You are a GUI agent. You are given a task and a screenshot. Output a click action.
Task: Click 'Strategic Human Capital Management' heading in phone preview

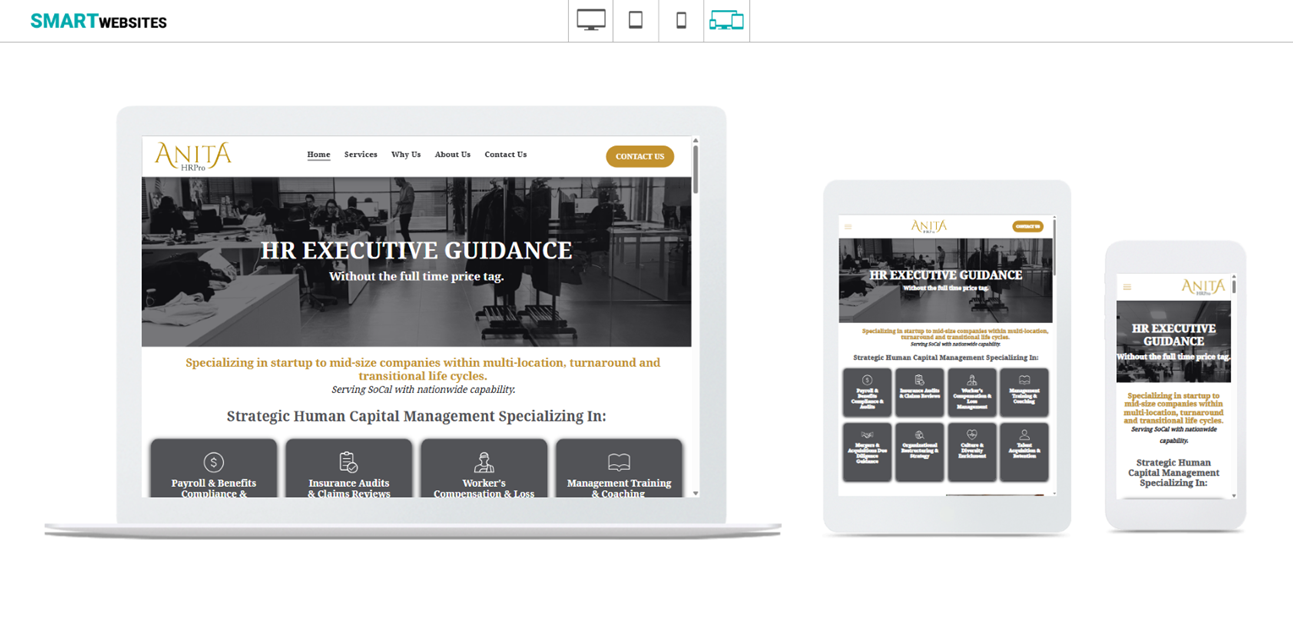(1174, 473)
